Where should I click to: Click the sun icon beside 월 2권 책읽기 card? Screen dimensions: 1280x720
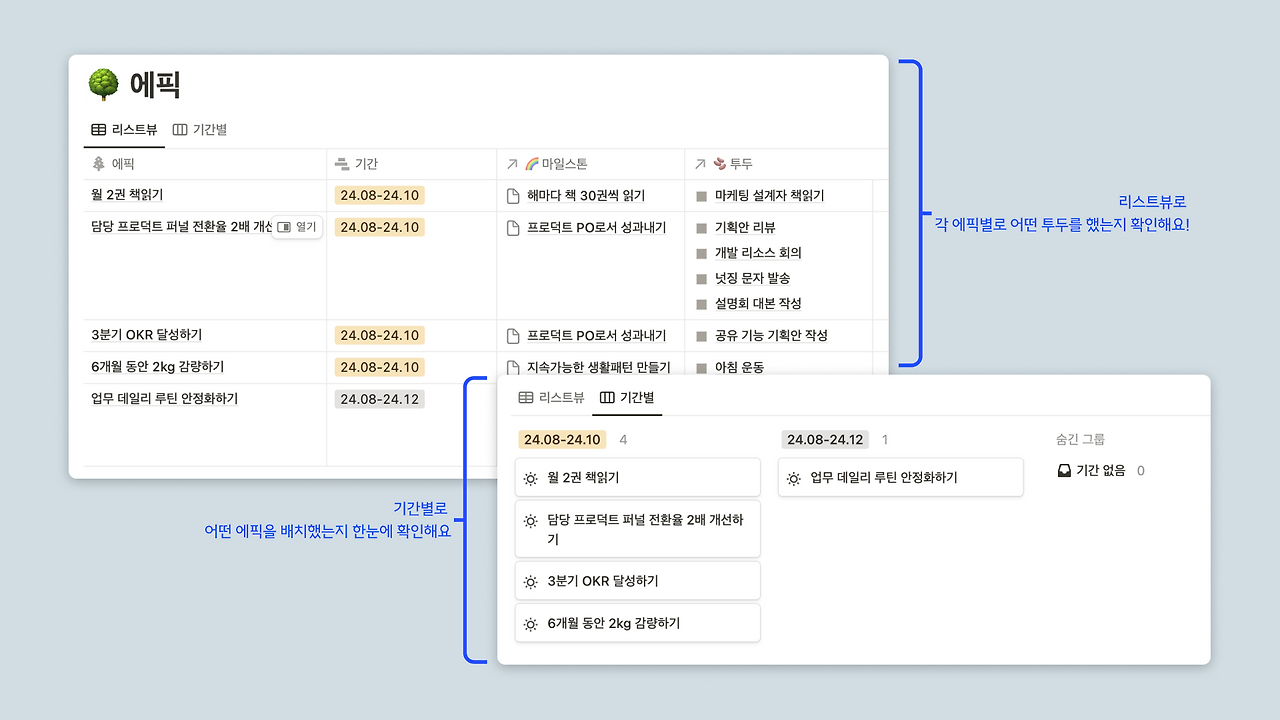pos(530,477)
